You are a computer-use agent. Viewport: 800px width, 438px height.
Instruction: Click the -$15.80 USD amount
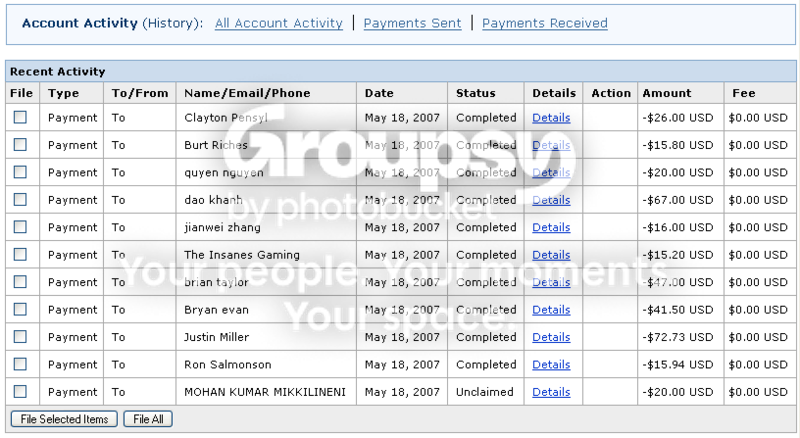coord(678,145)
